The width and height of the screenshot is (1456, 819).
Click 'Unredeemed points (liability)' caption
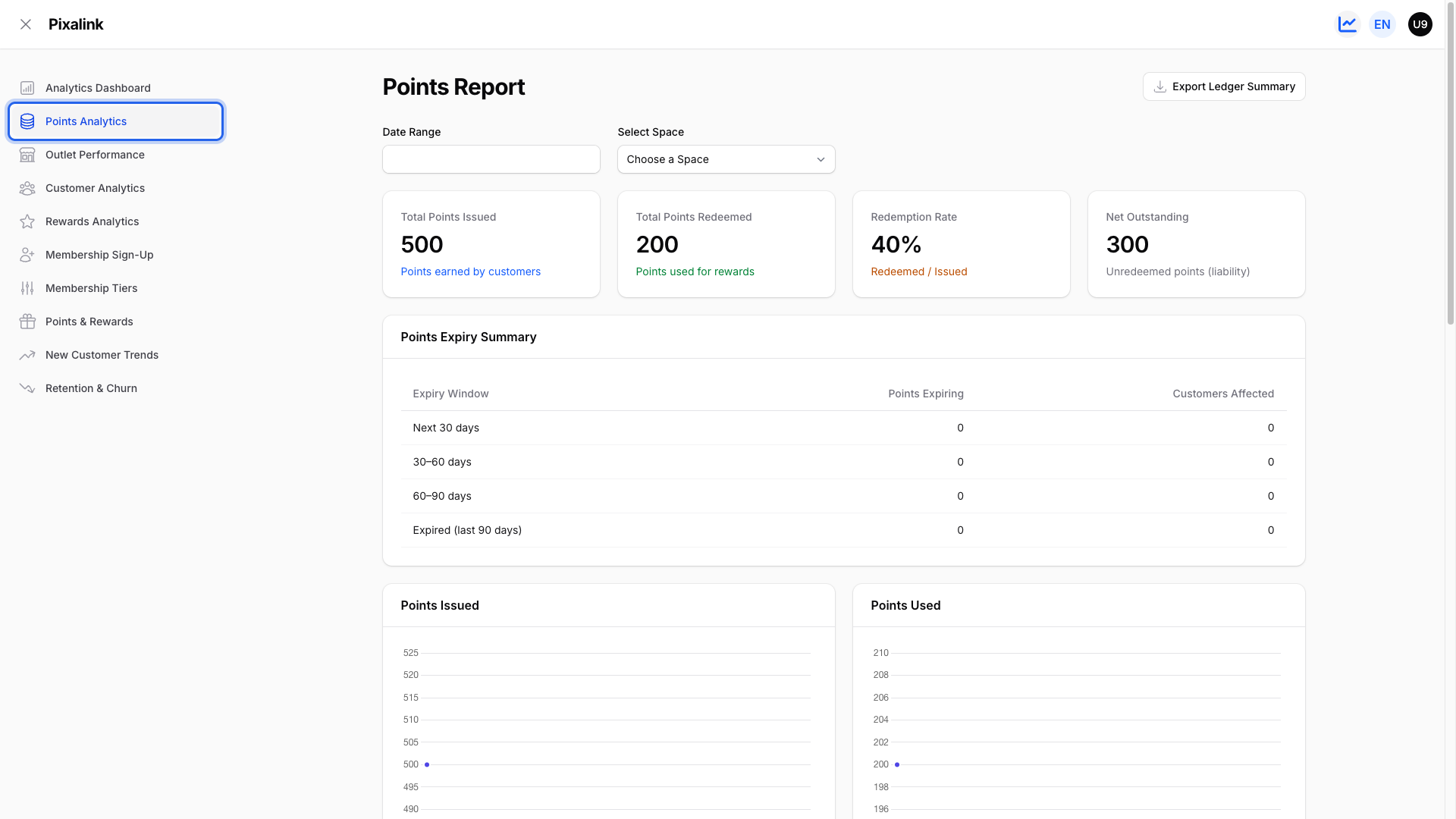click(x=1178, y=271)
